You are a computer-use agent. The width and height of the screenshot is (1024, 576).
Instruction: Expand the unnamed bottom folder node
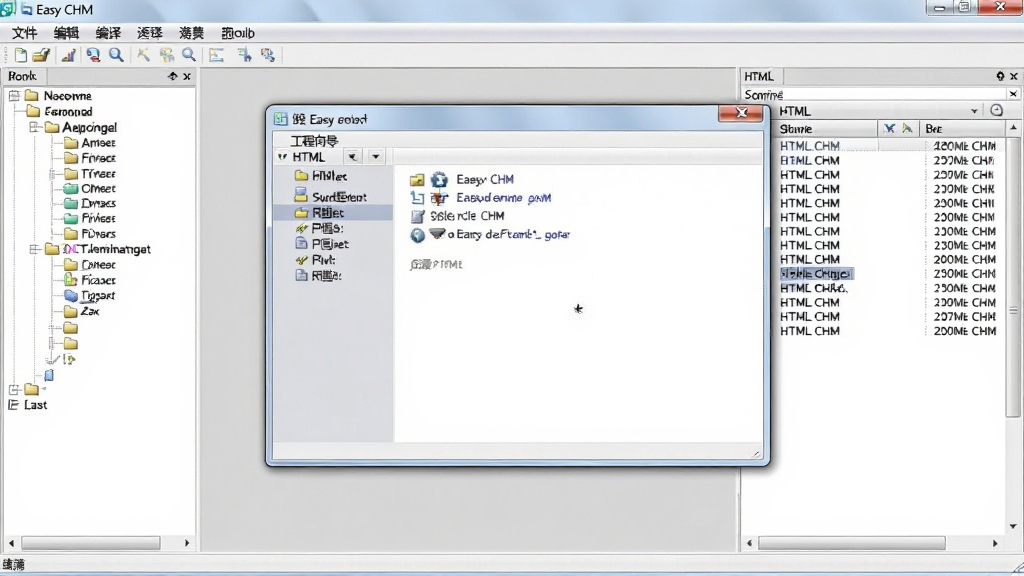(14, 390)
